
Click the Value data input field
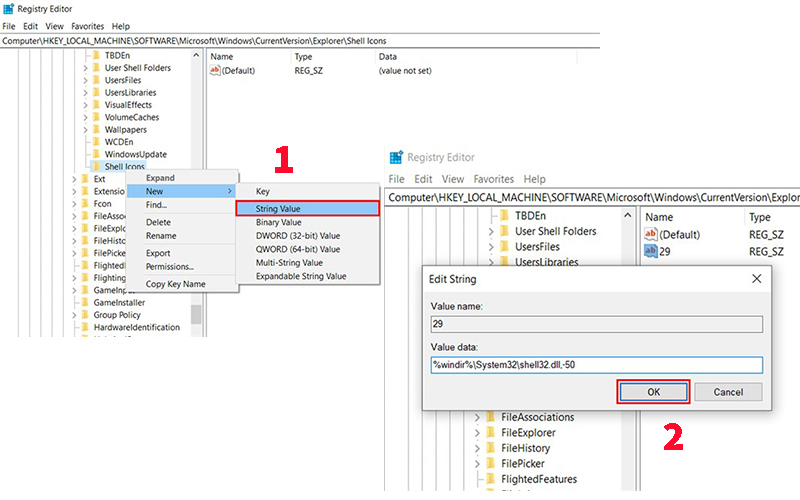click(596, 365)
